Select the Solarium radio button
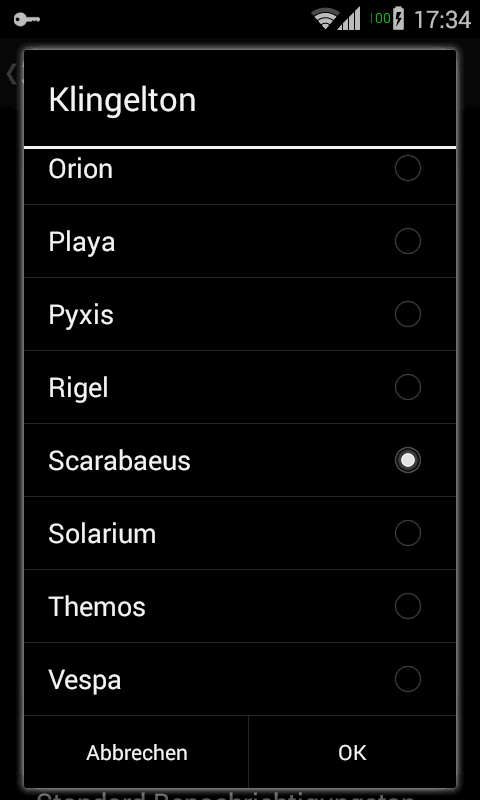The height and width of the screenshot is (800, 480). 408,533
